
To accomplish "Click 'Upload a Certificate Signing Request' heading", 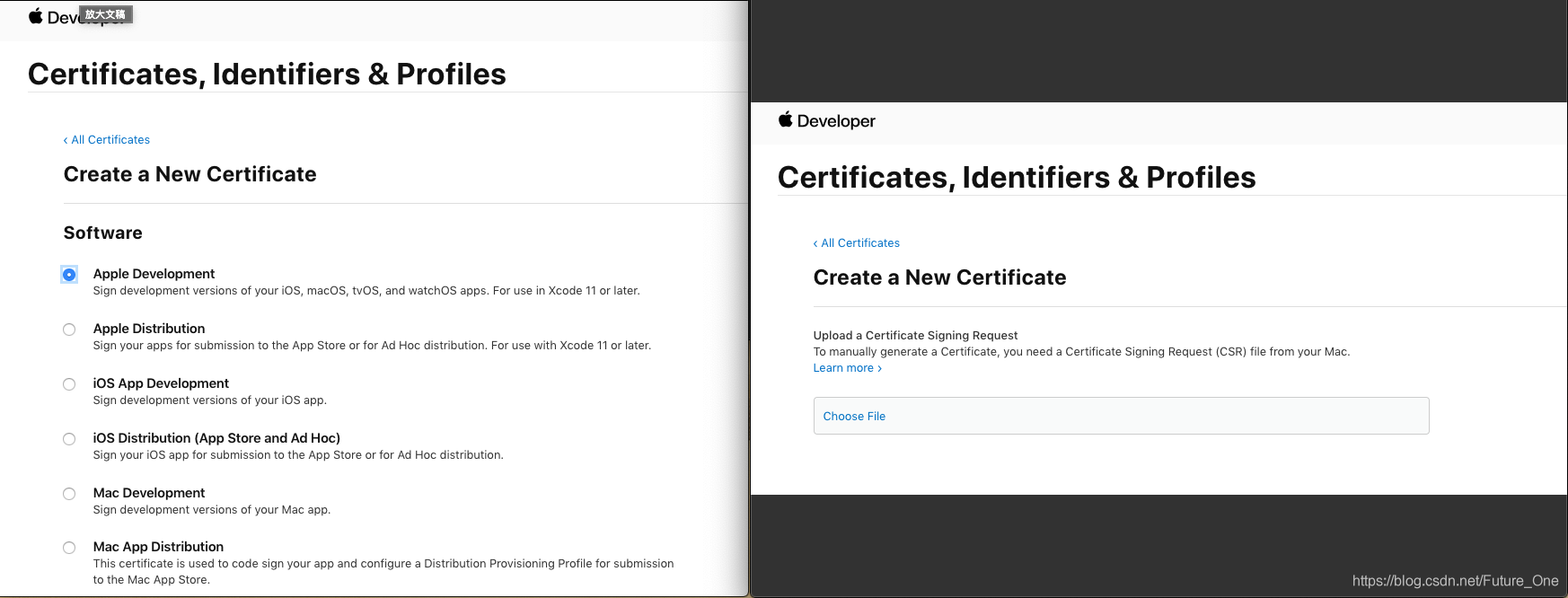I will click(915, 336).
